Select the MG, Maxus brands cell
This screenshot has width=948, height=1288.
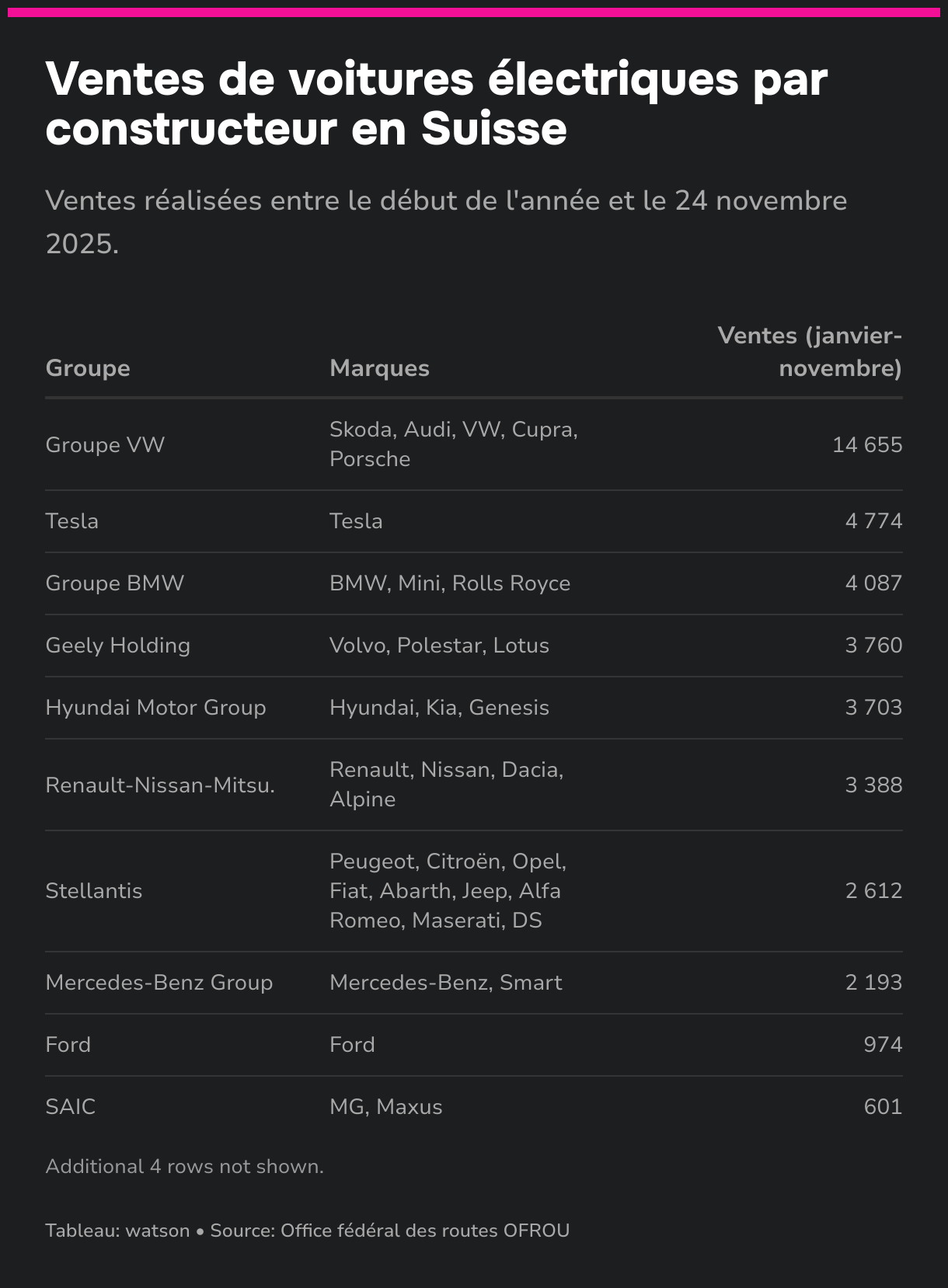pyautogui.click(x=385, y=1107)
